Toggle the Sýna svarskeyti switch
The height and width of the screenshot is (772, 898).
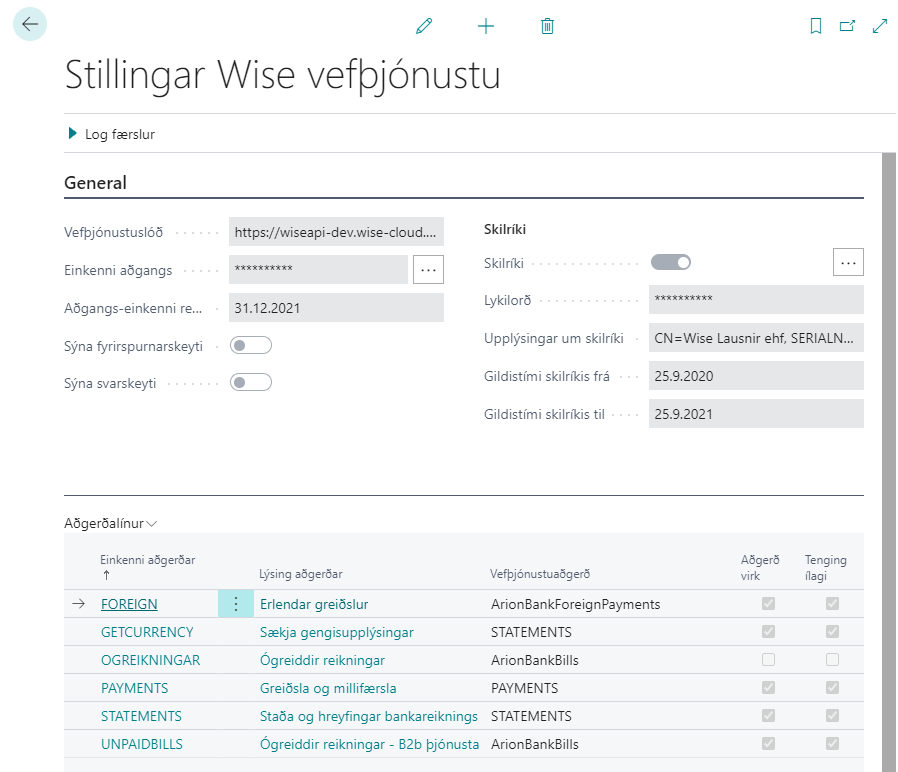pyautogui.click(x=250, y=382)
